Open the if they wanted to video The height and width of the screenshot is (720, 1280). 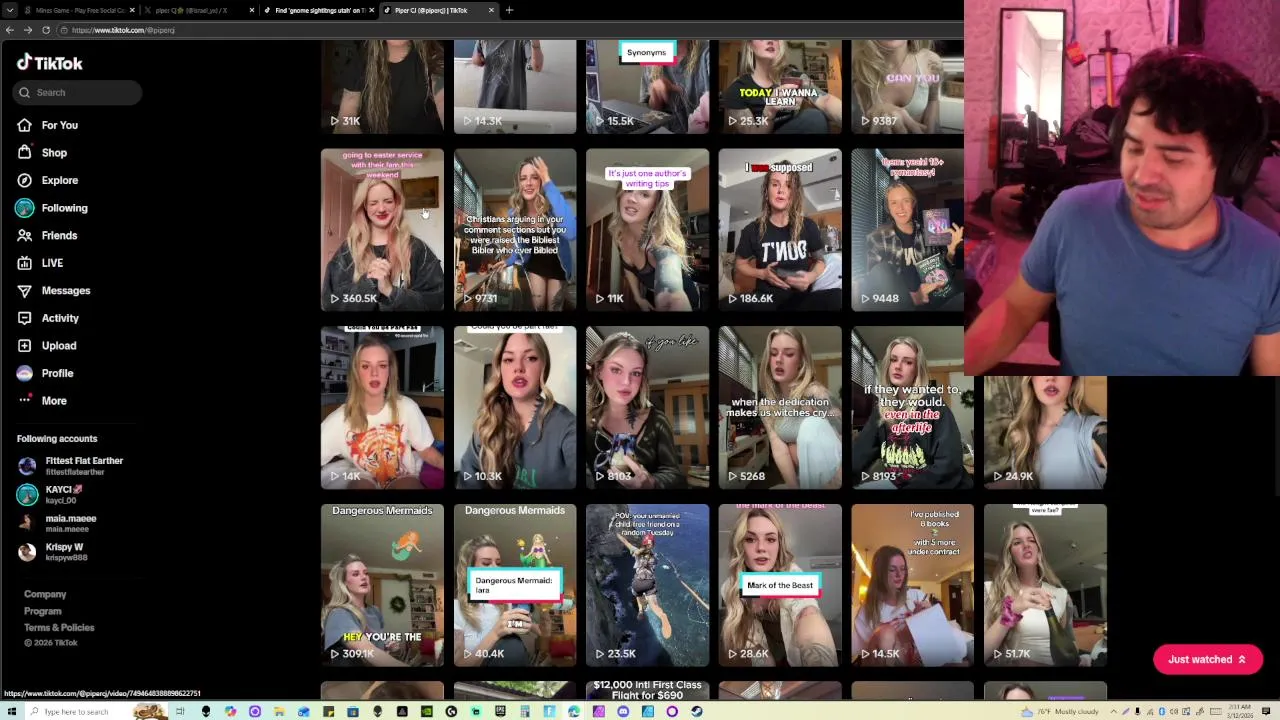[x=912, y=408]
